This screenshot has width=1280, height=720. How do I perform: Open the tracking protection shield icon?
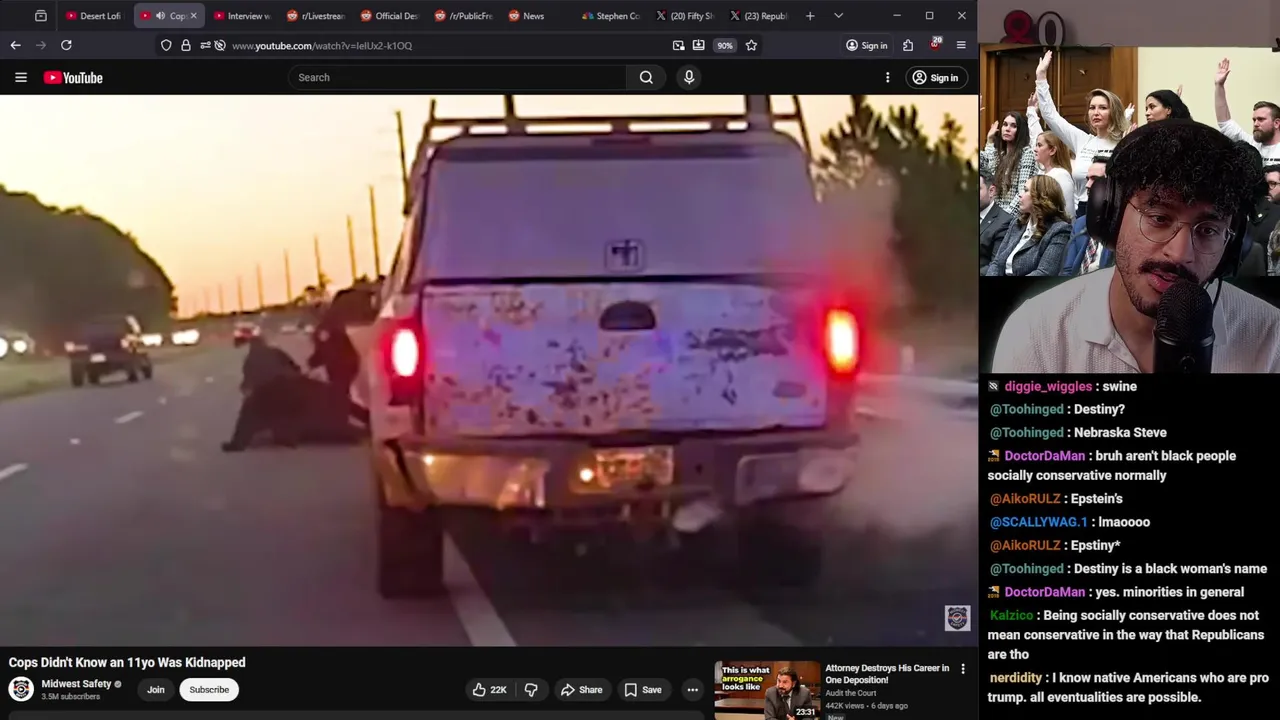[166, 45]
